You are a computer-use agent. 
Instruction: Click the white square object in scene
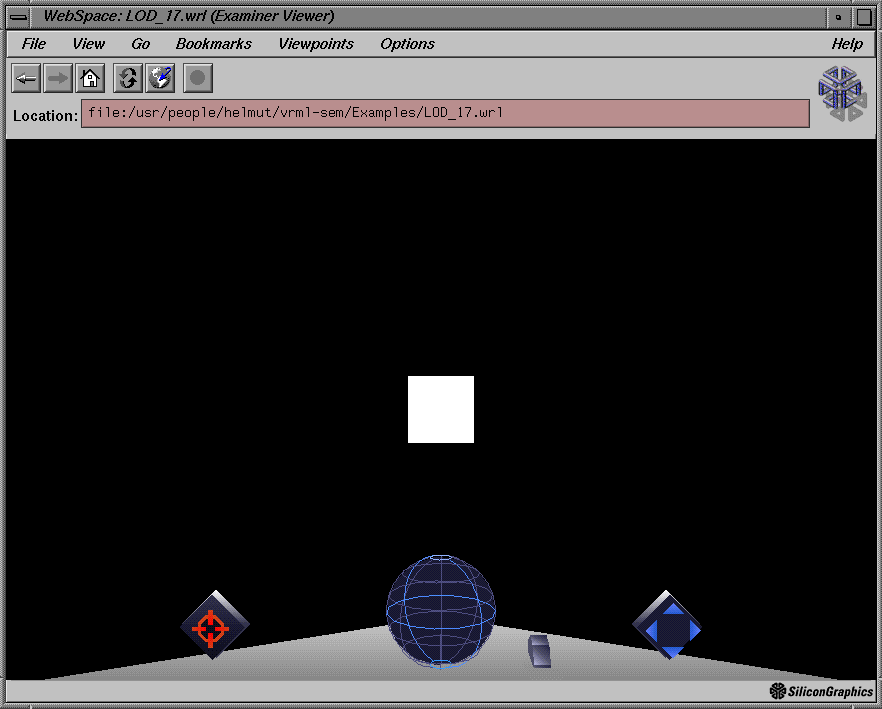tap(441, 410)
